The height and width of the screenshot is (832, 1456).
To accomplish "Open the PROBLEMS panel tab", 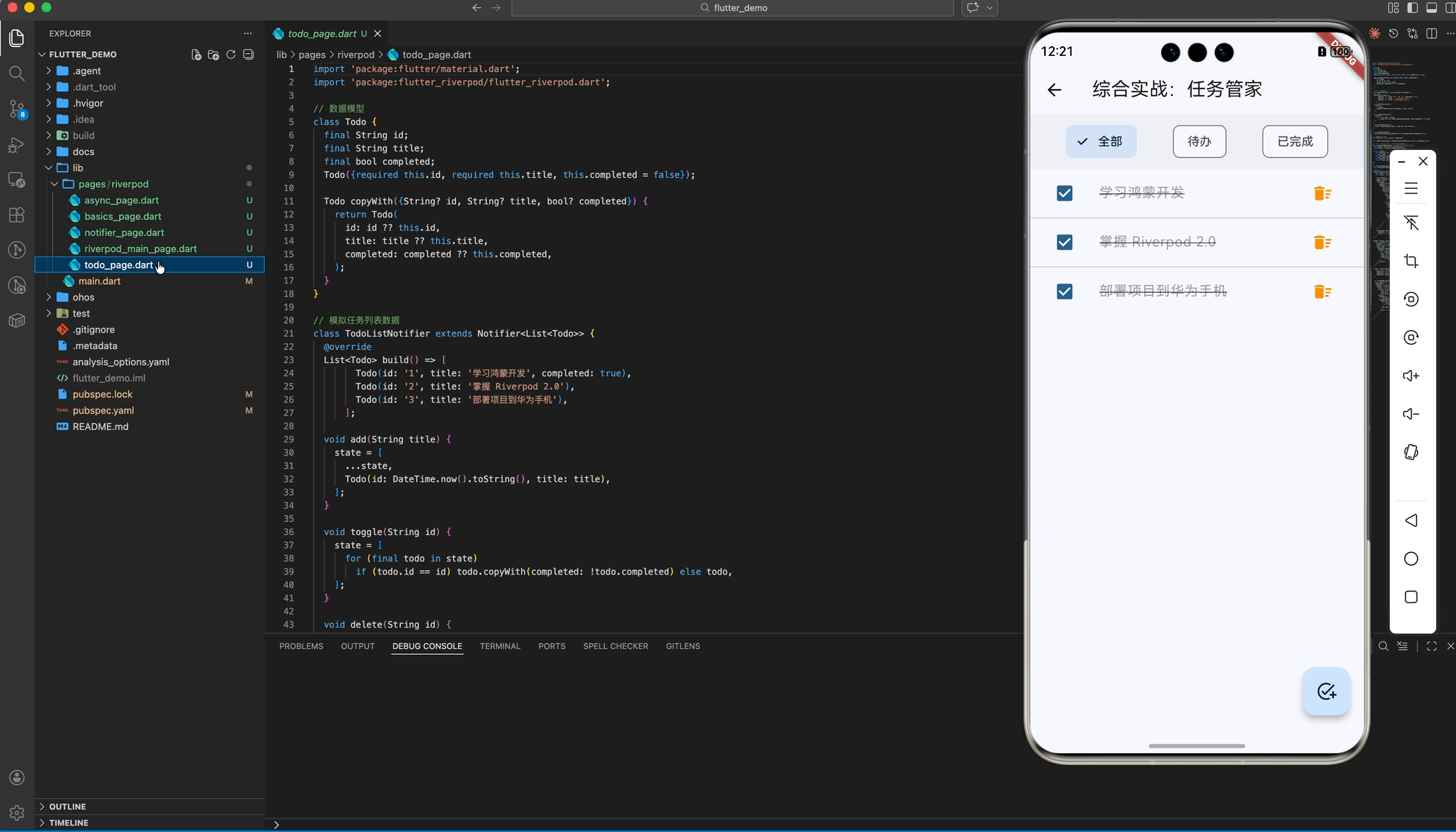I will click(301, 646).
